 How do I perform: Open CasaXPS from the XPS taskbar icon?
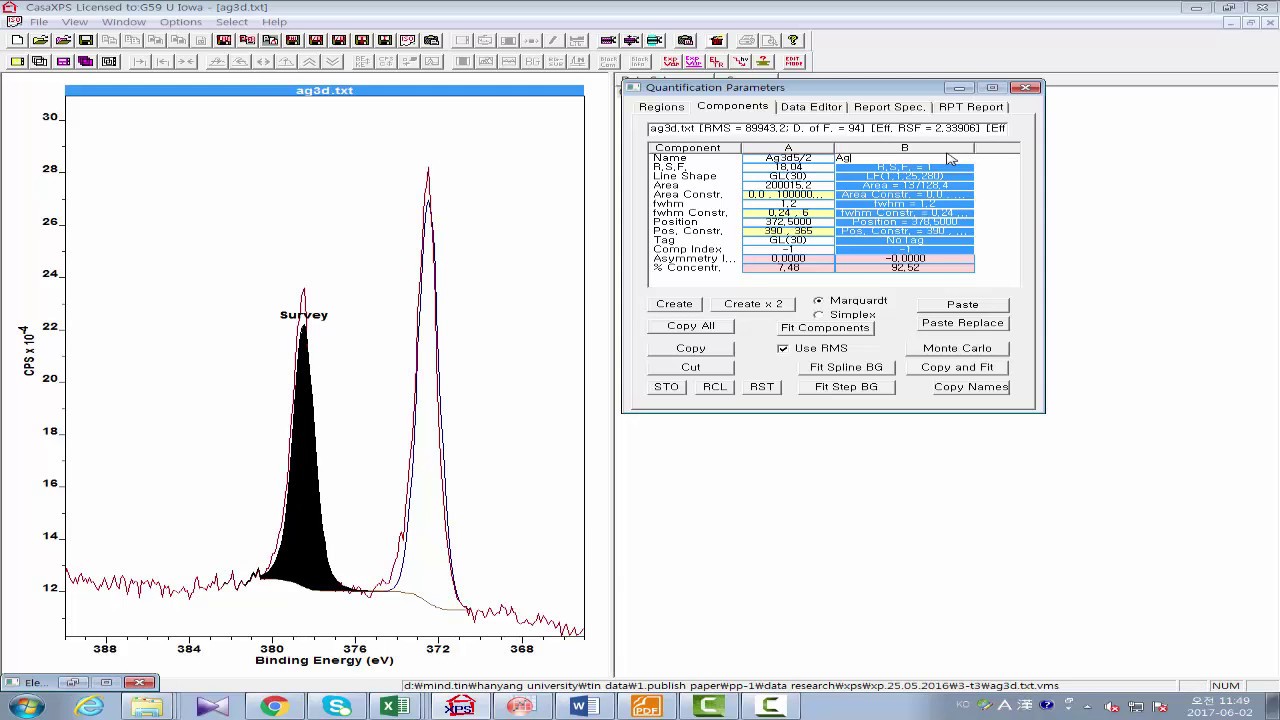[459, 707]
